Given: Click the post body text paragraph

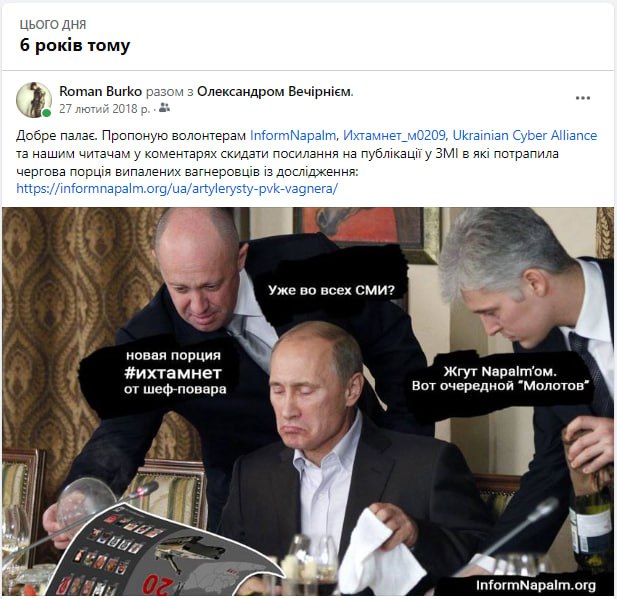Looking at the screenshot, I should (307, 162).
